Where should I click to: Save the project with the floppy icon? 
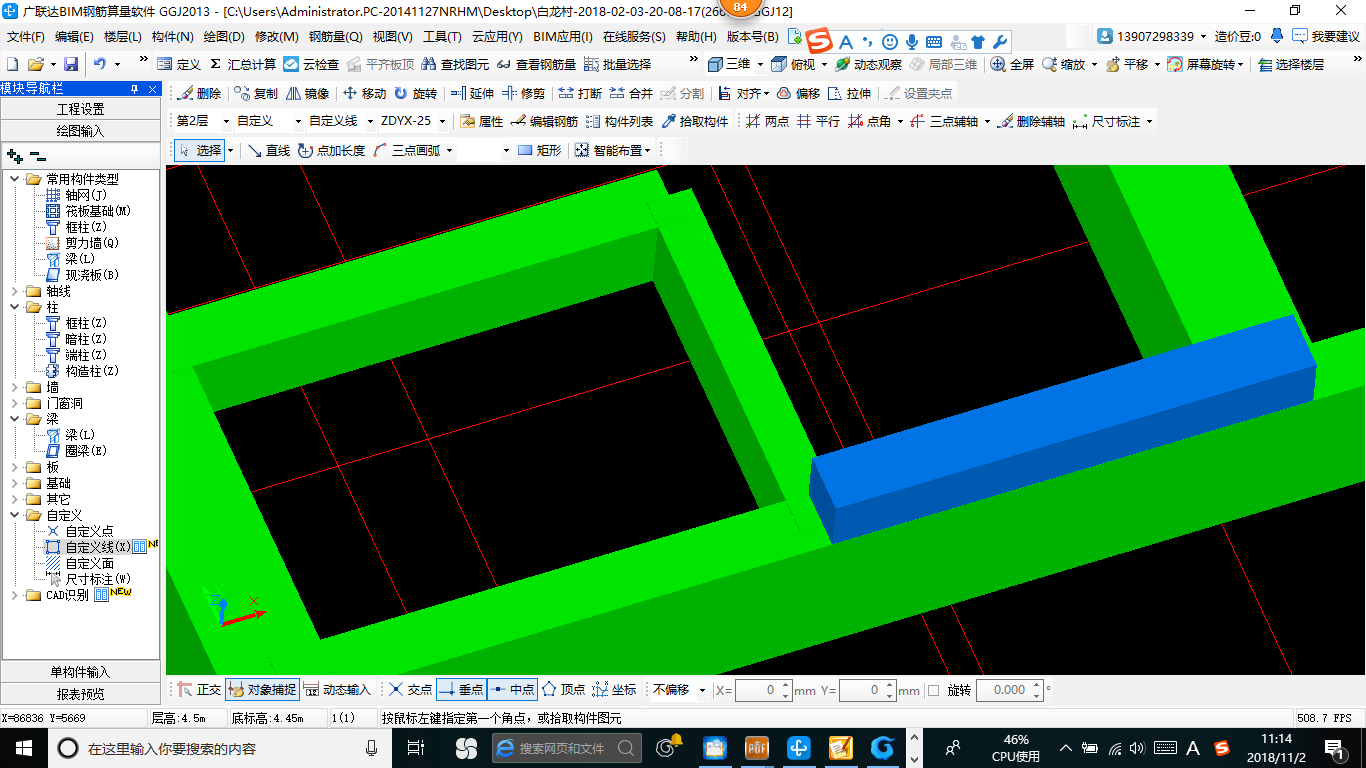[69, 64]
